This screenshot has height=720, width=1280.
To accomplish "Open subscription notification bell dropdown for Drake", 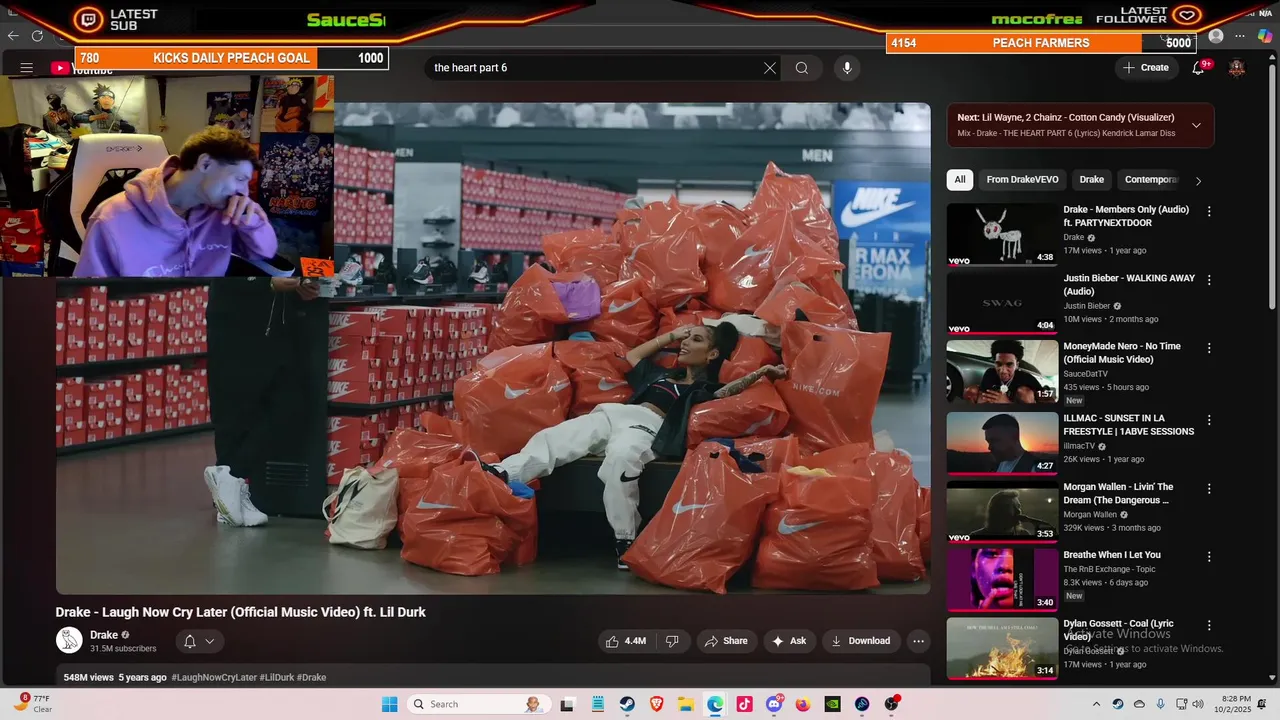I will [x=198, y=641].
